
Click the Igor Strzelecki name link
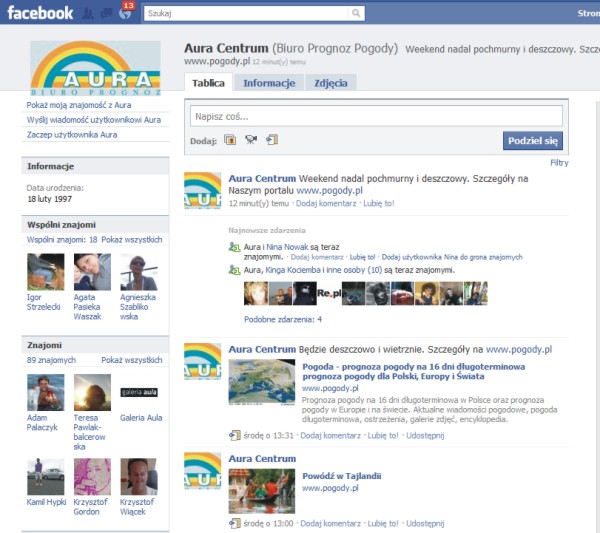(43, 302)
